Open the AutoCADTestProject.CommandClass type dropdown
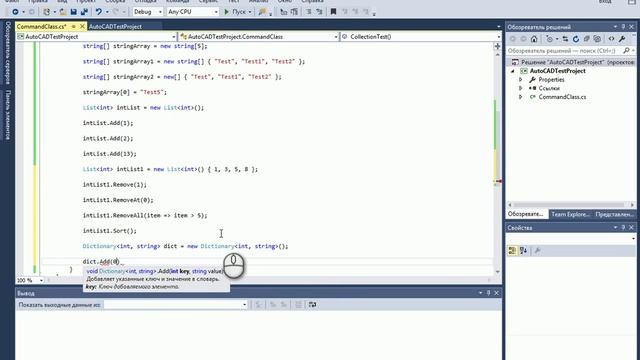Viewport: 640px width, 360px height. click(x=259, y=37)
